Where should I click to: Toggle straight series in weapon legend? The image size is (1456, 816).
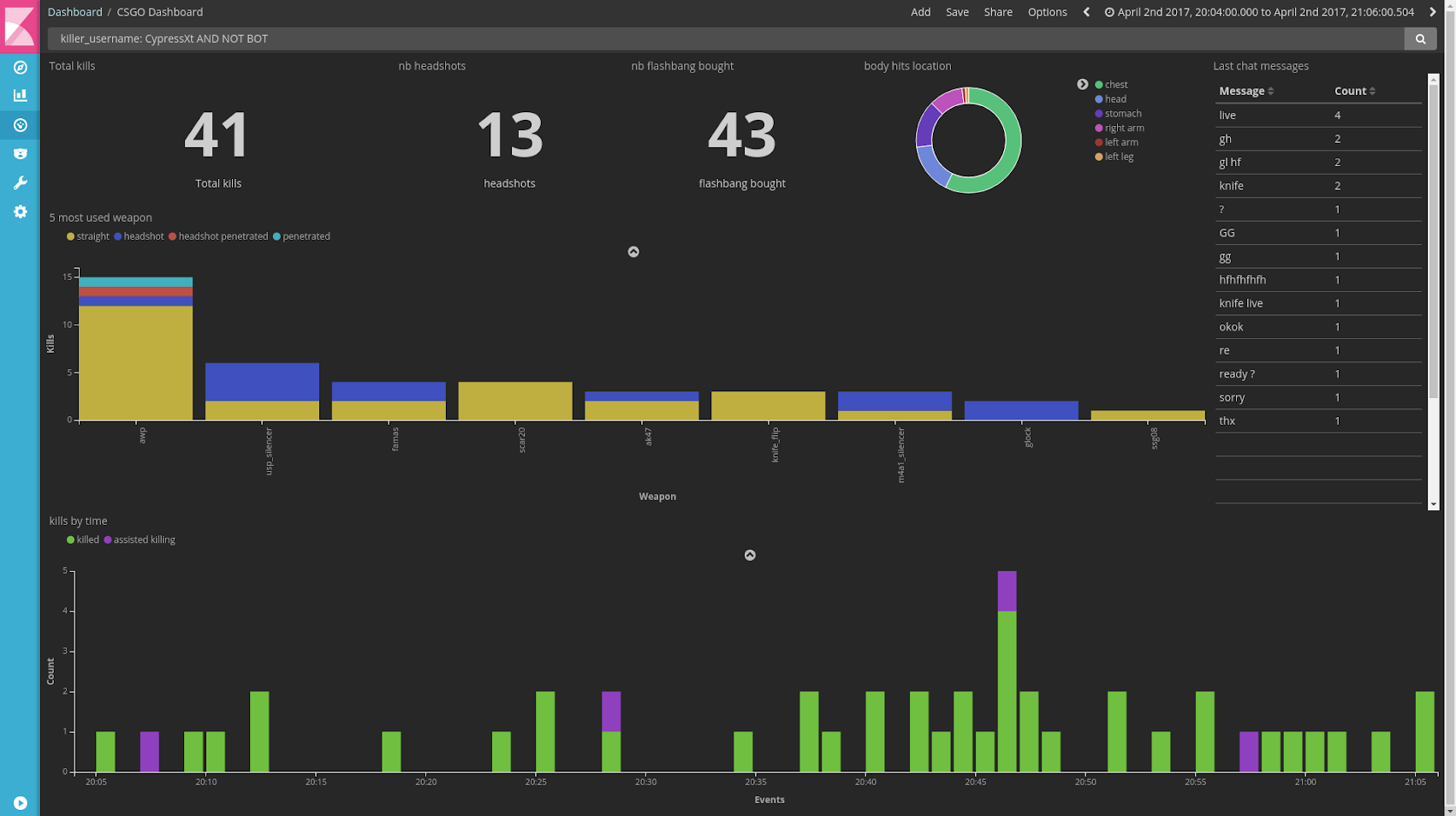tap(87, 236)
